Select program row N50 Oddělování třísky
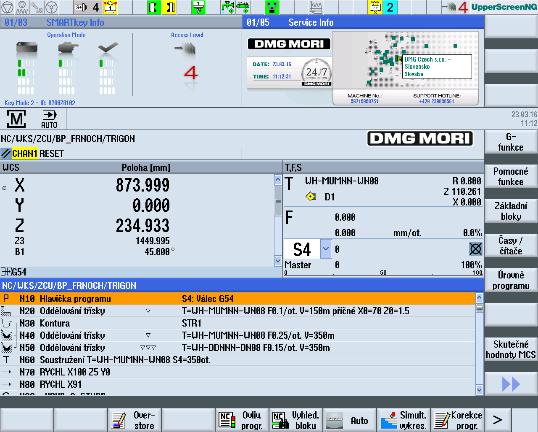This screenshot has height=432, width=538. (x=237, y=348)
